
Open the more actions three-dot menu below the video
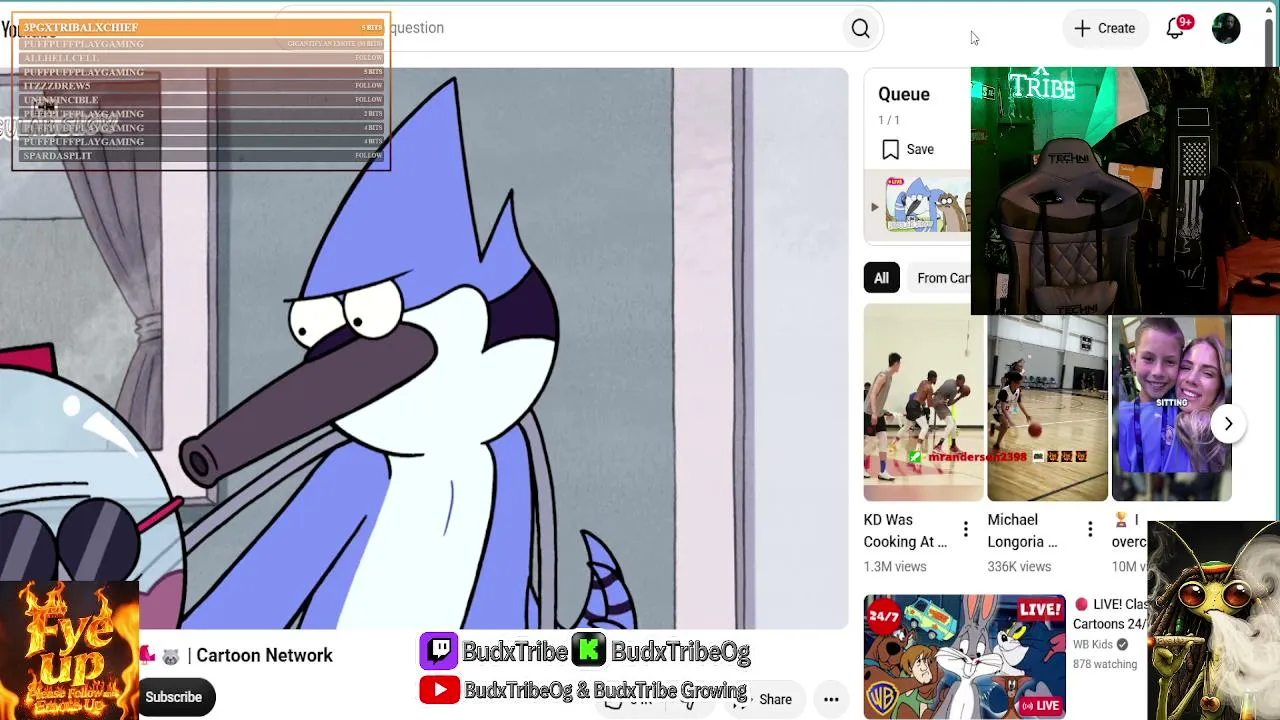tap(831, 700)
